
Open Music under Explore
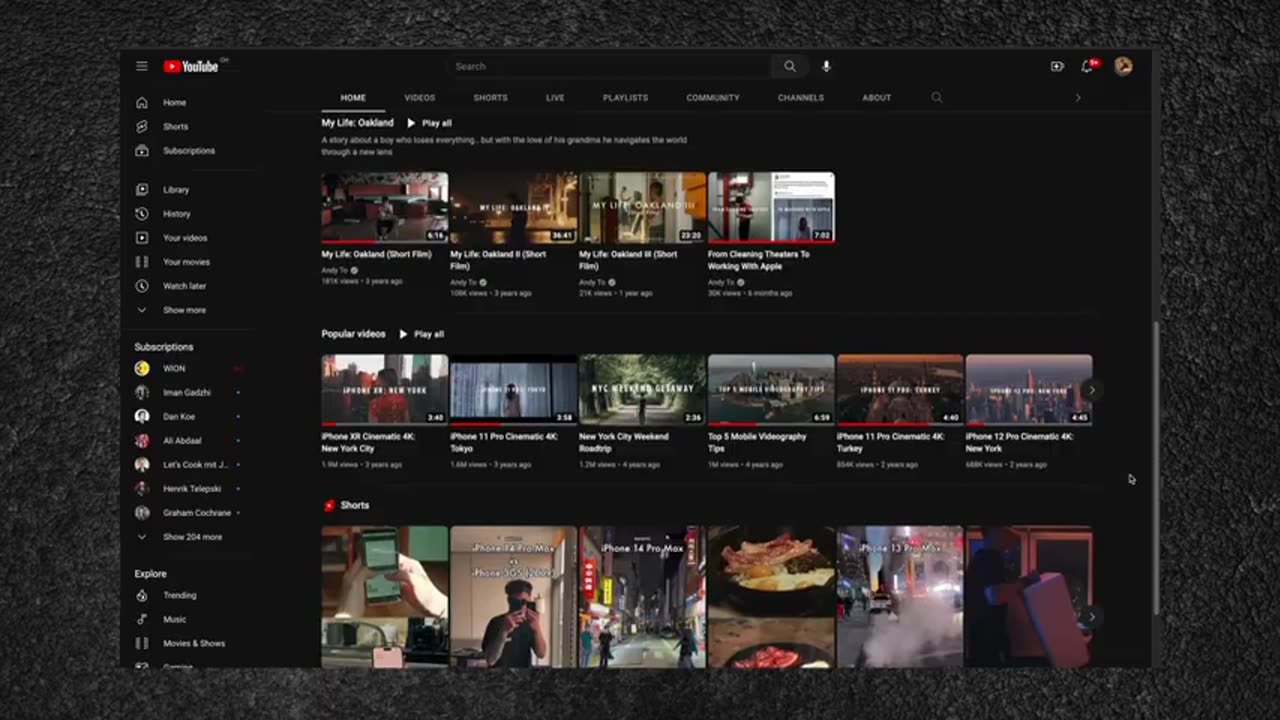(x=176, y=619)
